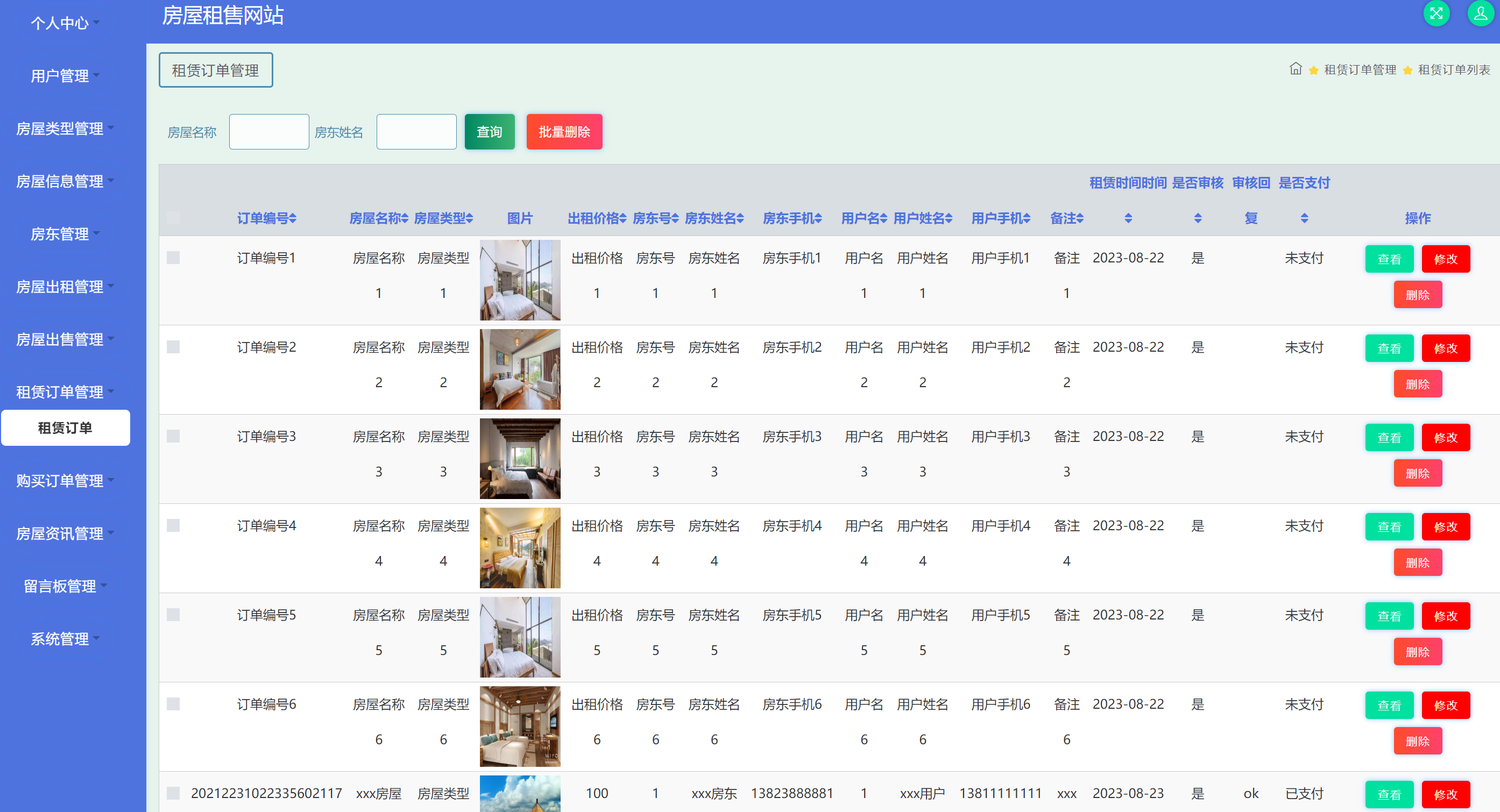Image resolution: width=1500 pixels, height=812 pixels.
Task: Sort by 房东号 column arrows
Action: point(675,218)
